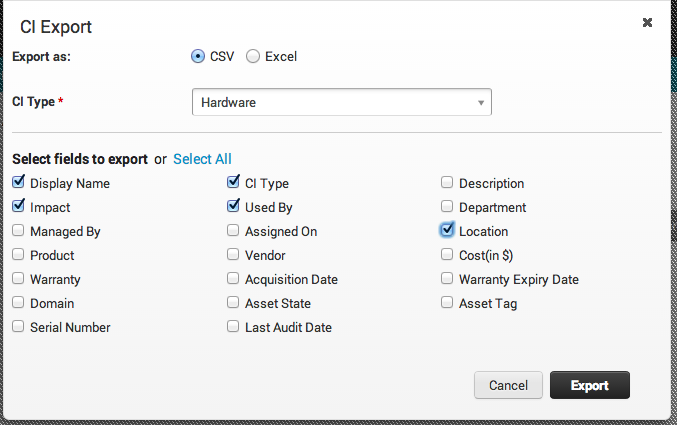677x425 pixels.
Task: Uncheck the Used By checkbox
Action: click(x=233, y=207)
